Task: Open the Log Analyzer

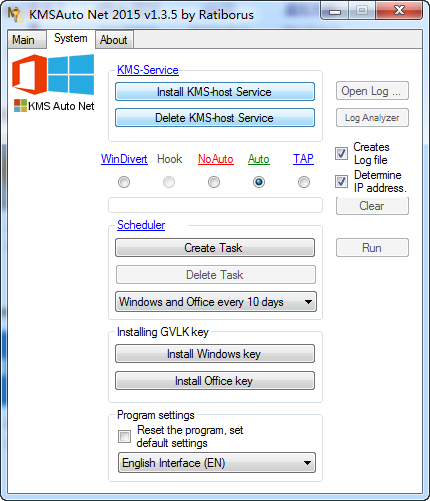Action: pos(372,118)
